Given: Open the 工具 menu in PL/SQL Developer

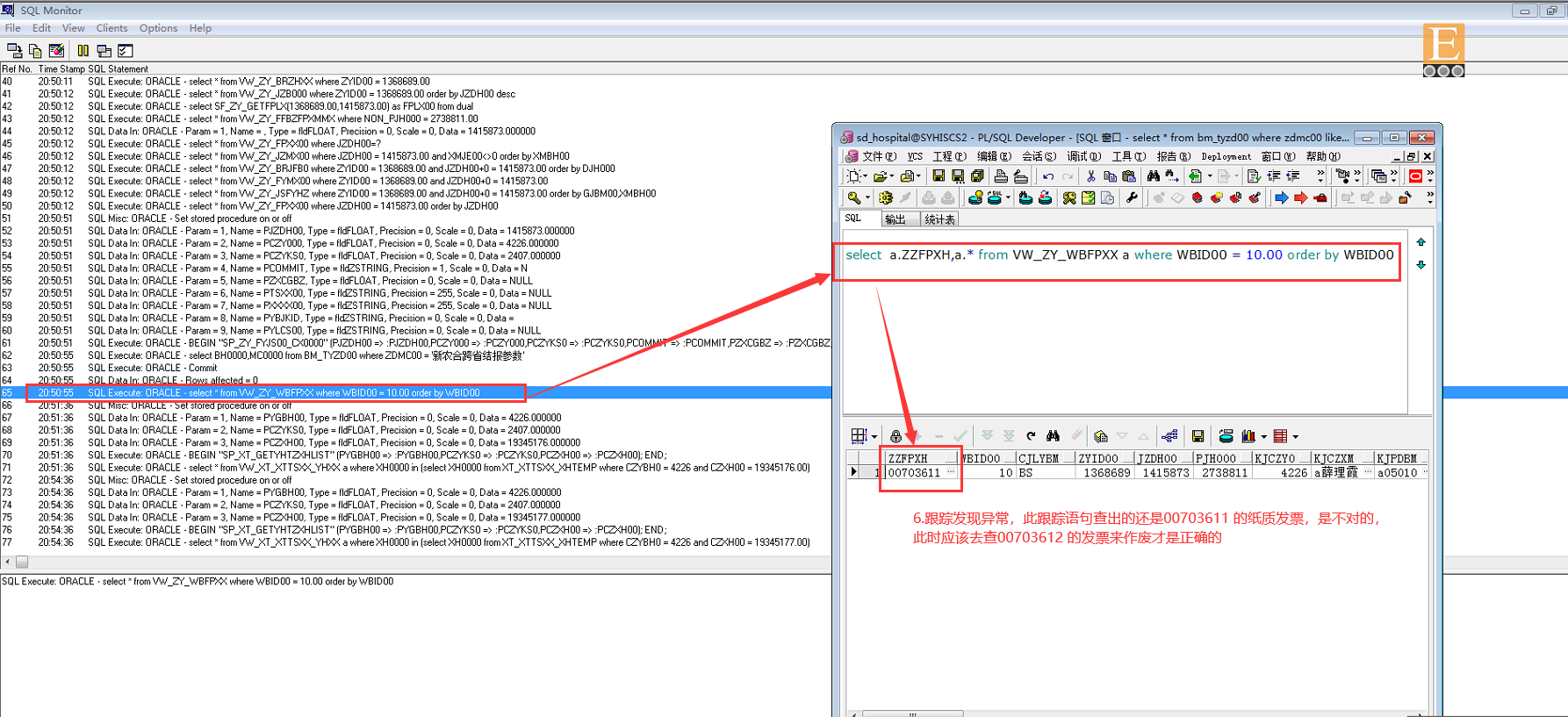Looking at the screenshot, I should pos(1129,156).
